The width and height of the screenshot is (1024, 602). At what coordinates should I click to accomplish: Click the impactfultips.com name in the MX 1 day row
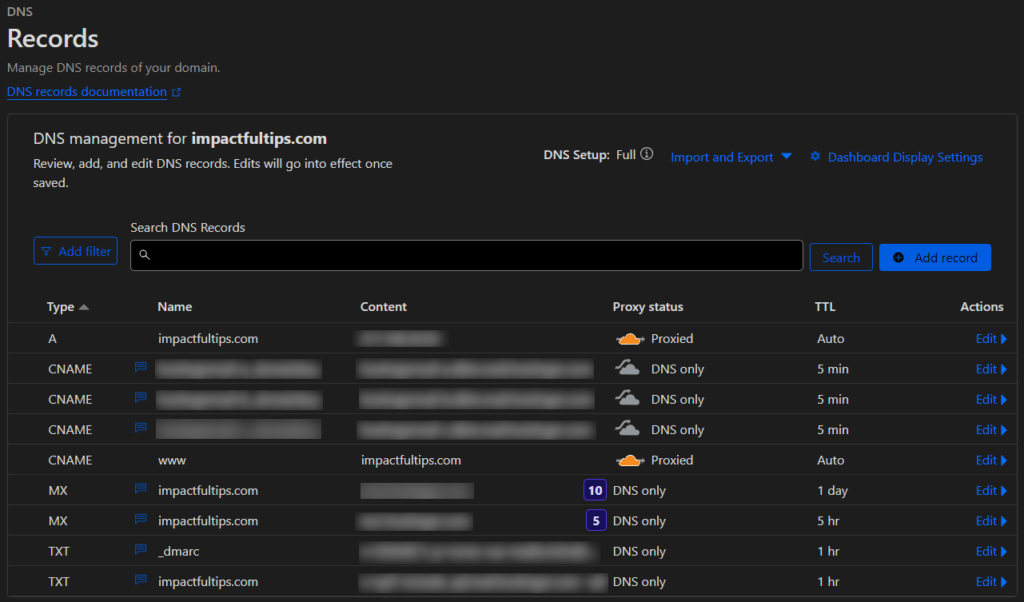(208, 490)
